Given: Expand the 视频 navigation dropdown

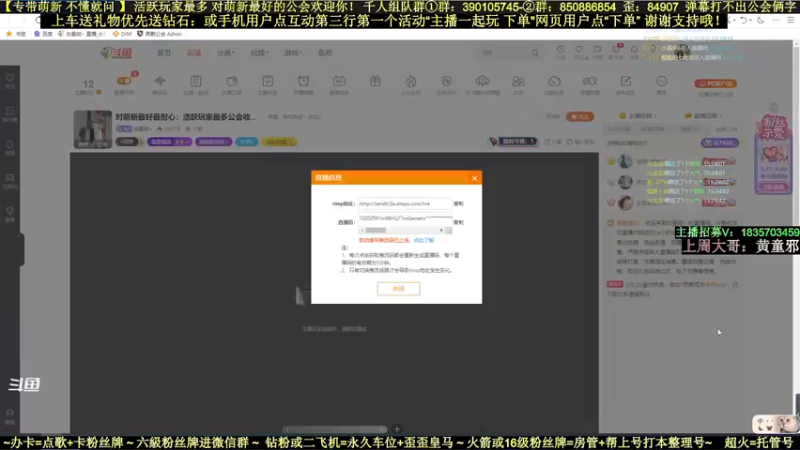Looking at the screenshot, I should pos(259,53).
